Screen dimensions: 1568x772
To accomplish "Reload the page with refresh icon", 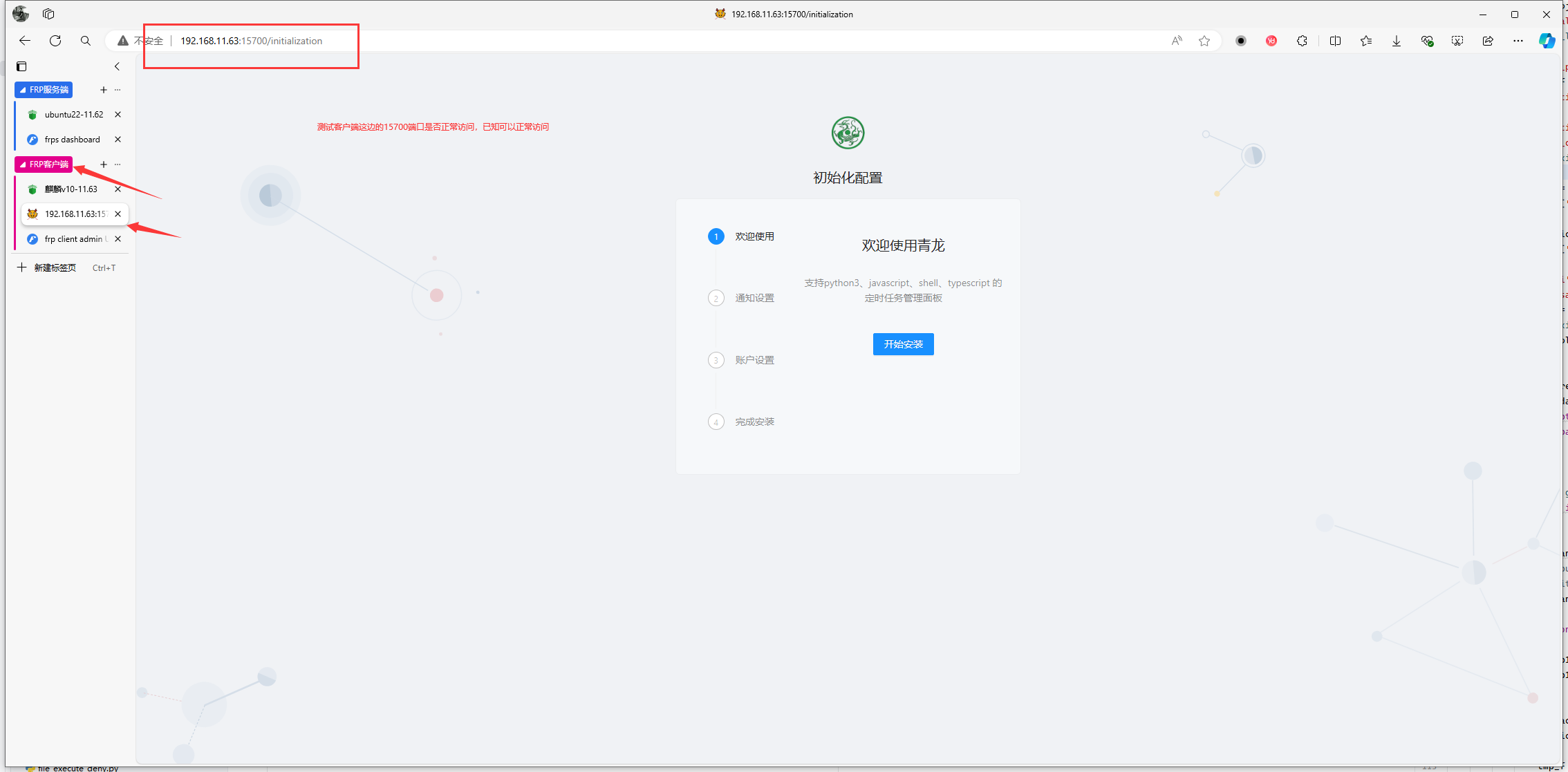I will 55,41.
